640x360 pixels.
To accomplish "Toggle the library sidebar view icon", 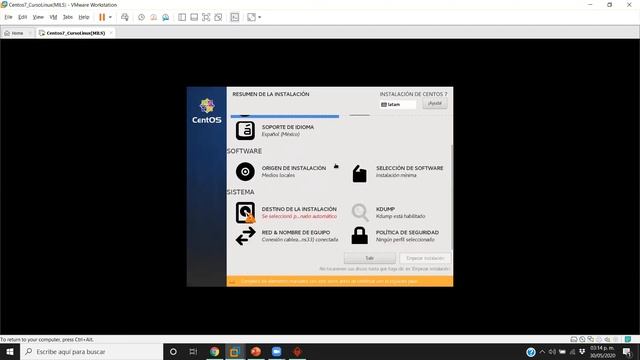I will tap(182, 17).
